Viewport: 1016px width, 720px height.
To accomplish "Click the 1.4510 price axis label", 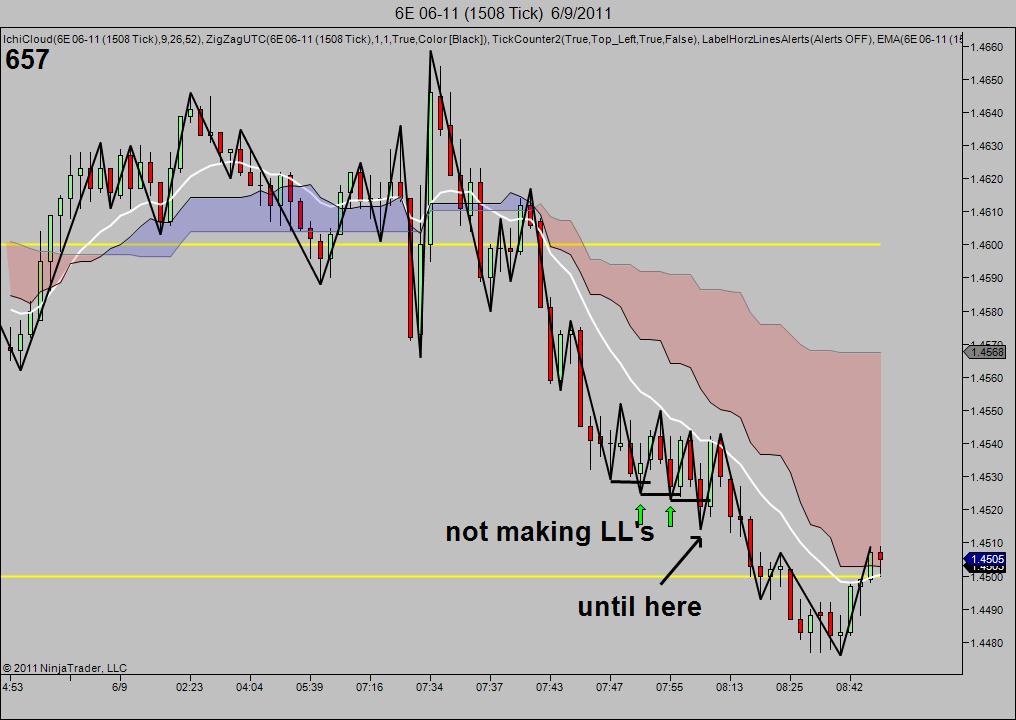I will (986, 543).
